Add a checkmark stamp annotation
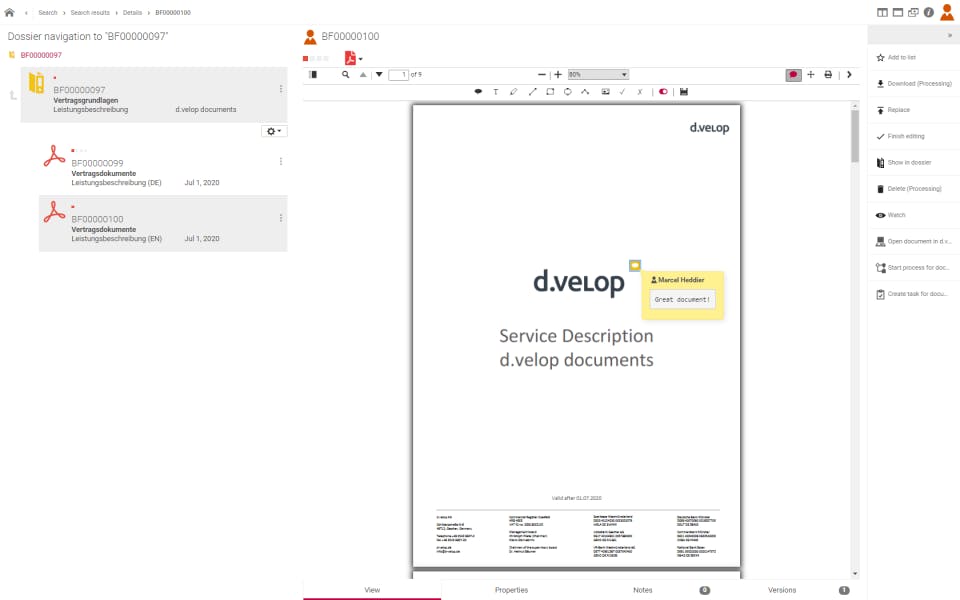 click(622, 91)
